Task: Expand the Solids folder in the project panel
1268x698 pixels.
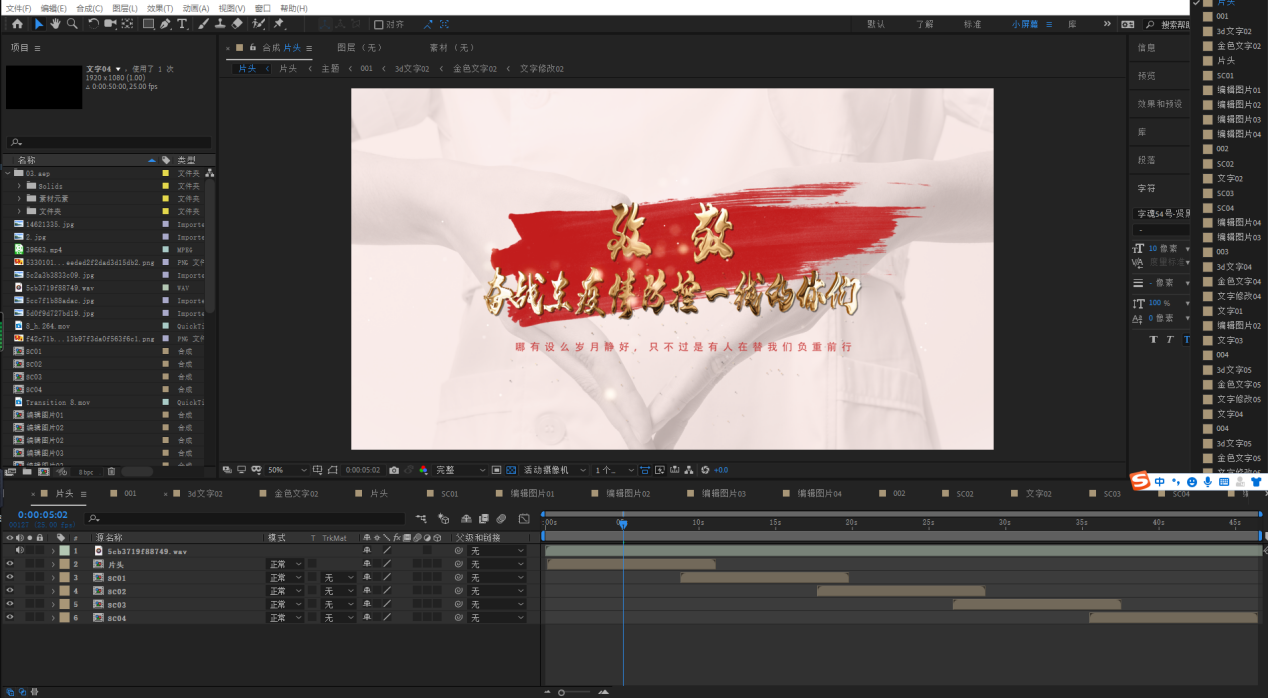Action: tap(19, 186)
